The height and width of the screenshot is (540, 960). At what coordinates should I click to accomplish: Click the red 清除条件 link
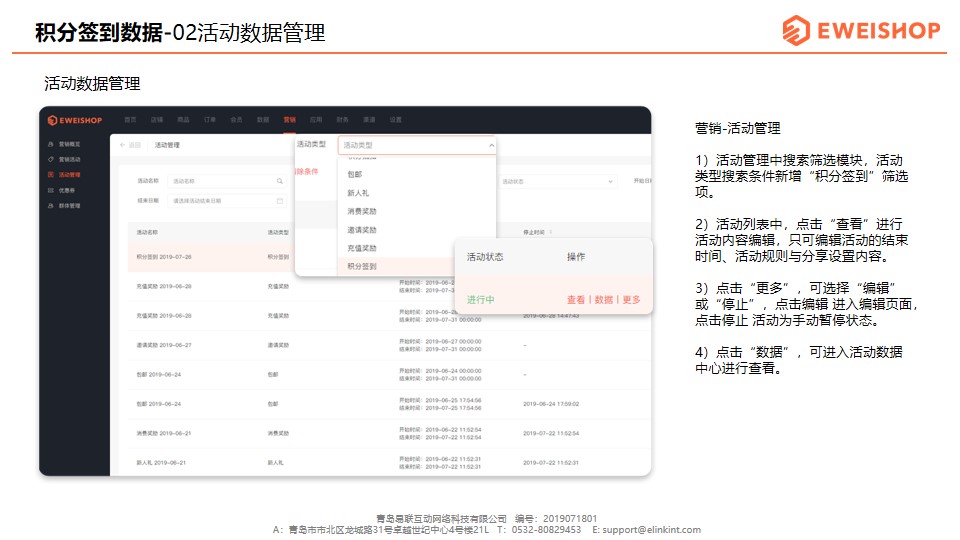(307, 171)
